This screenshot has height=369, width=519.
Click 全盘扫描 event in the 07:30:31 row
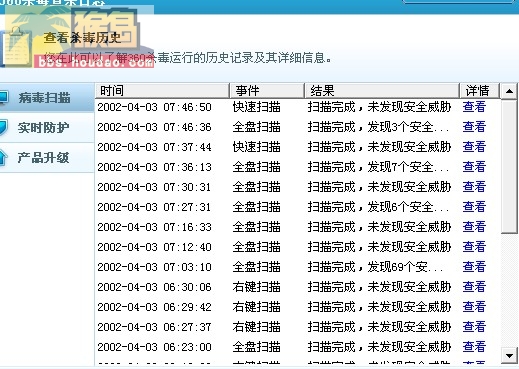[x=256, y=187]
